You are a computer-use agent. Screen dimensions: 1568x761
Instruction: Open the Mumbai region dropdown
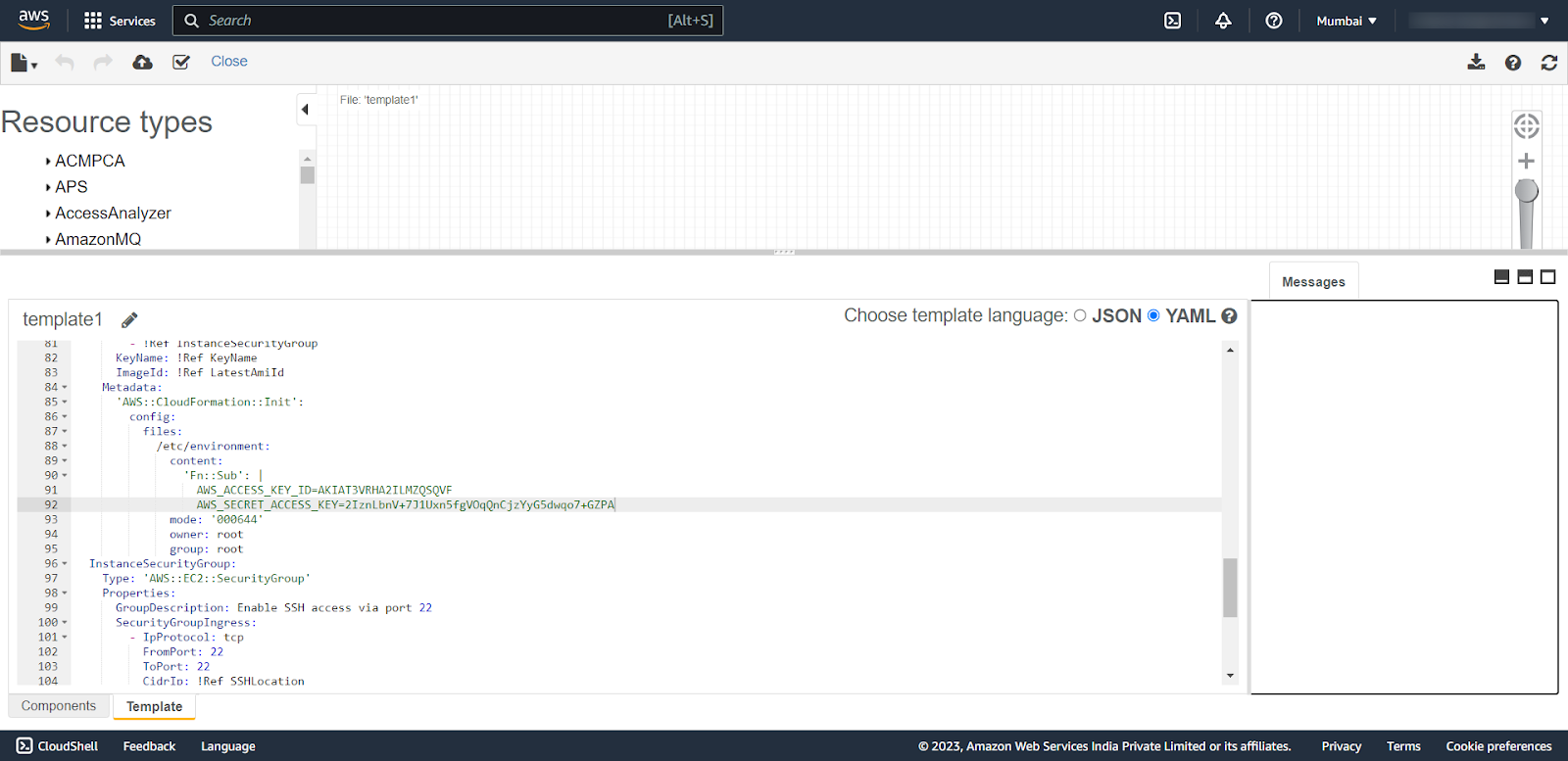pos(1347,21)
